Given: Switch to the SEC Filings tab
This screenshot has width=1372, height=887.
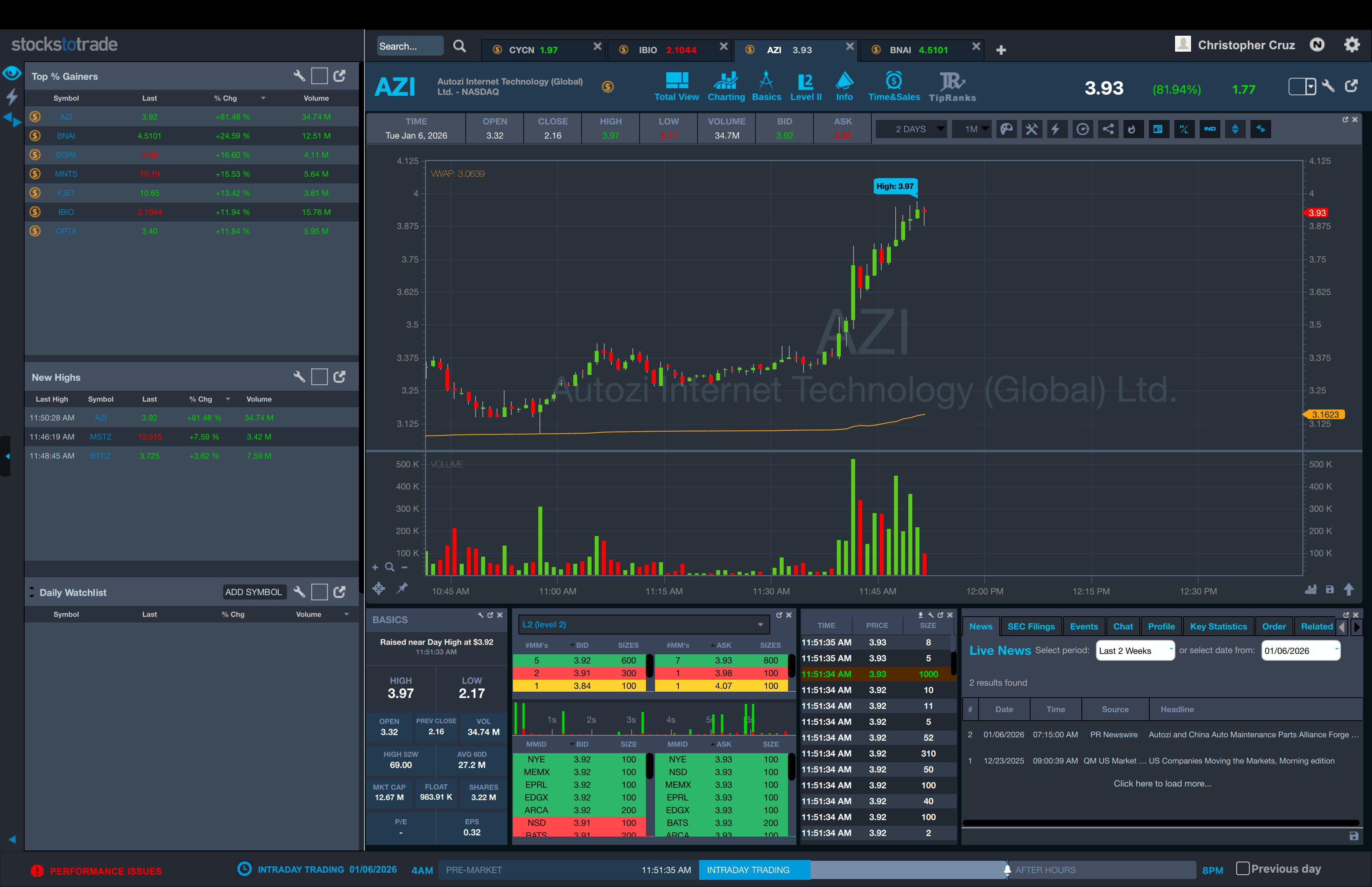Looking at the screenshot, I should pos(1031,627).
